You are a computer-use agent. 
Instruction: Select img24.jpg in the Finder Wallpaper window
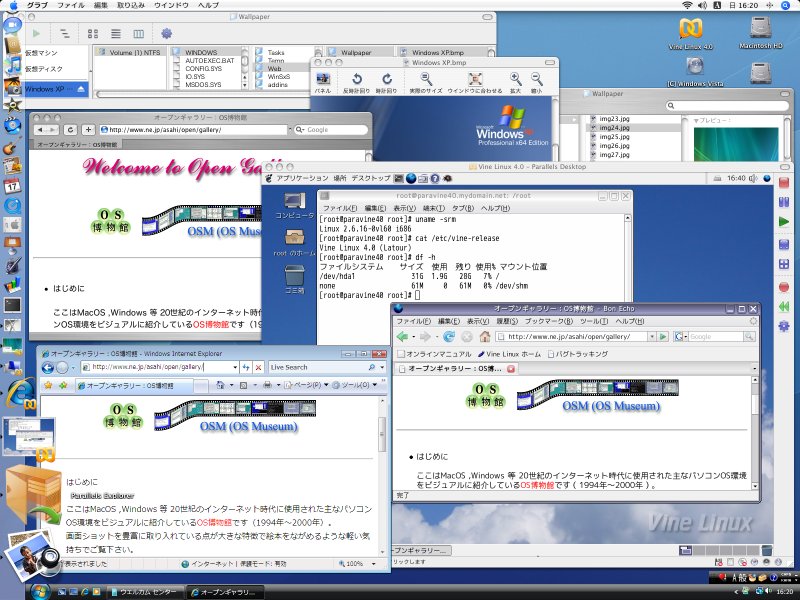tap(614, 128)
